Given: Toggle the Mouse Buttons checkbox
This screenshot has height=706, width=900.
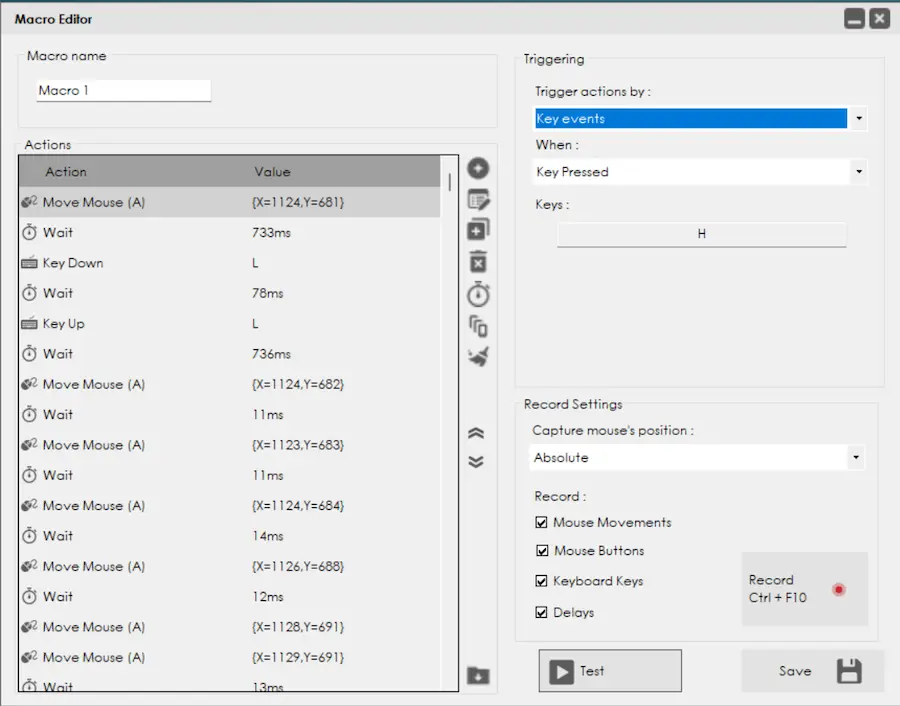Looking at the screenshot, I should coord(542,551).
